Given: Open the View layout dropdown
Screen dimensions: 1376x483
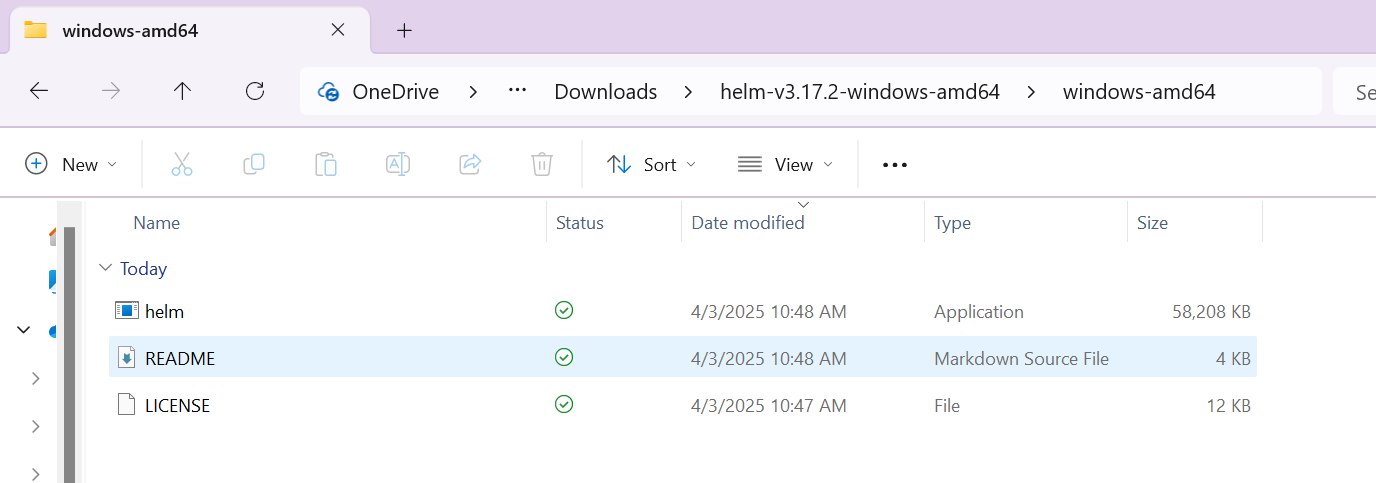Looking at the screenshot, I should pyautogui.click(x=785, y=164).
